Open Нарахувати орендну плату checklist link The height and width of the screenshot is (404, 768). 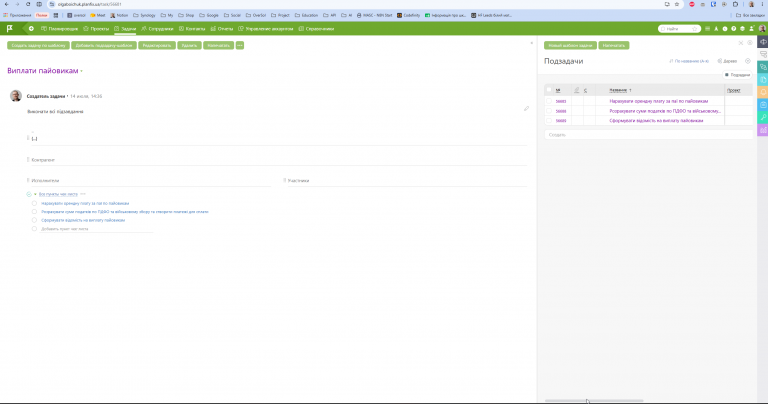[x=85, y=203]
